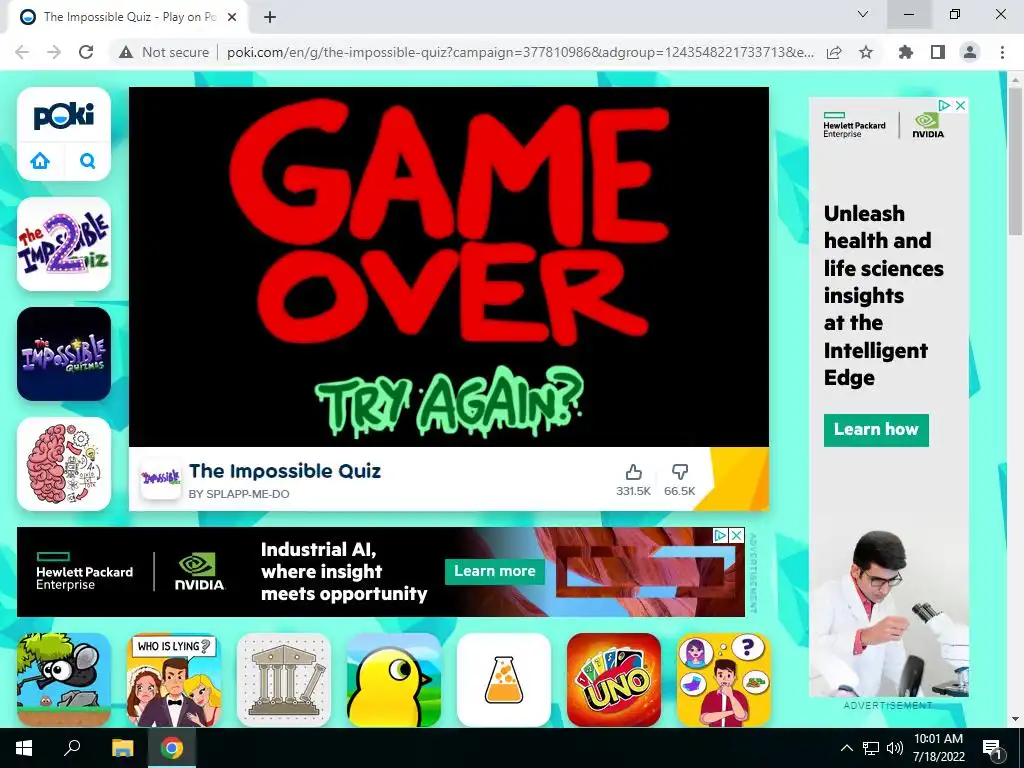Viewport: 1024px width, 768px height.
Task: Expand tab search chevron
Action: point(863,14)
